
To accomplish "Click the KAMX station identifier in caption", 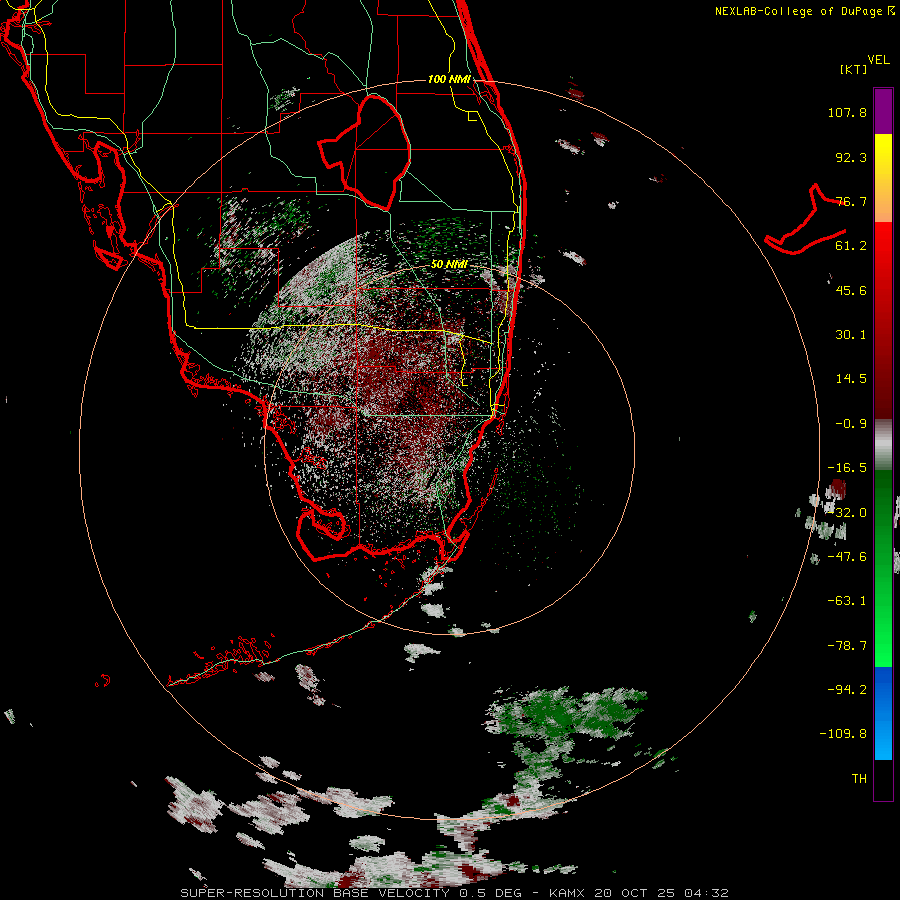I will (x=568, y=893).
